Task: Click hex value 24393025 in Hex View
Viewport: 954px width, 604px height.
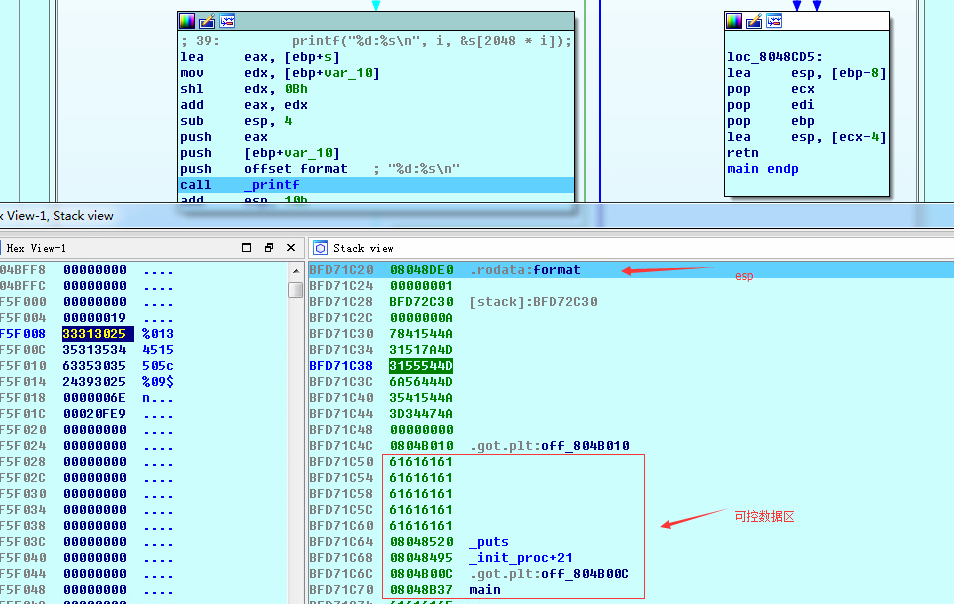Action: (94, 382)
